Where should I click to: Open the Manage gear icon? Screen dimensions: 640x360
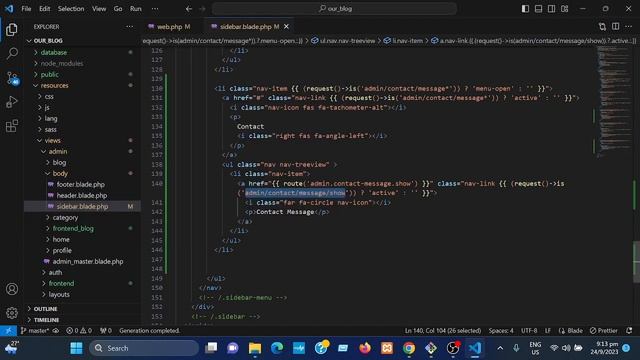point(12,313)
